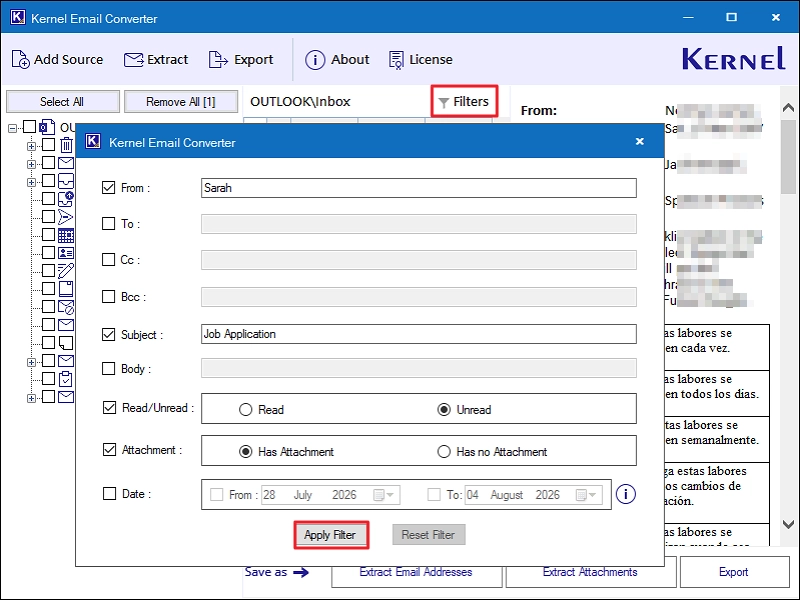Choose the Read radio option

(245, 410)
